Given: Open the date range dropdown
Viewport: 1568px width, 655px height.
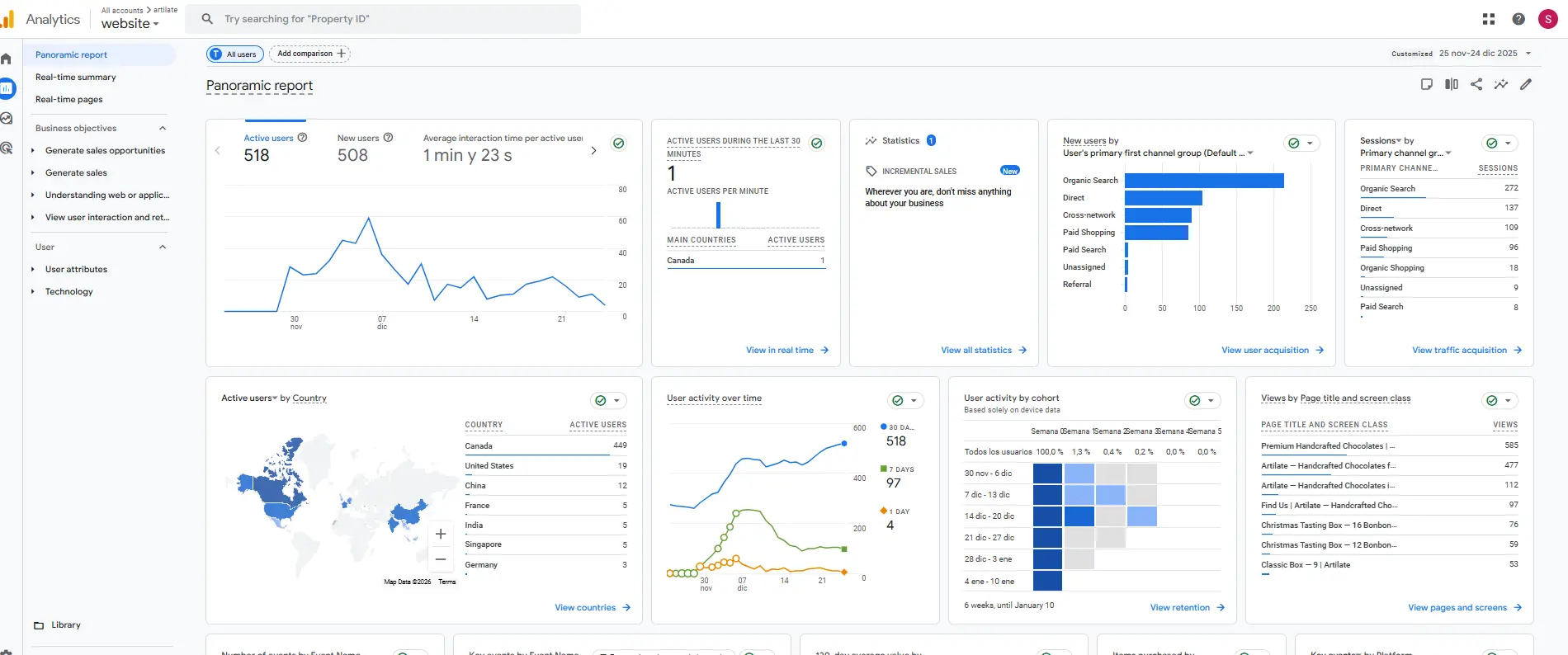Looking at the screenshot, I should click(1484, 54).
